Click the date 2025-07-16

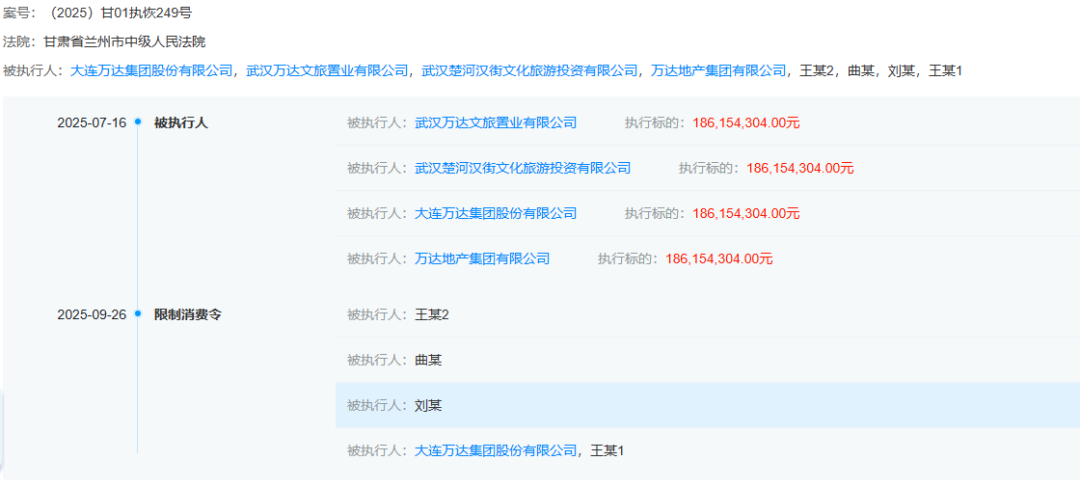tap(92, 123)
